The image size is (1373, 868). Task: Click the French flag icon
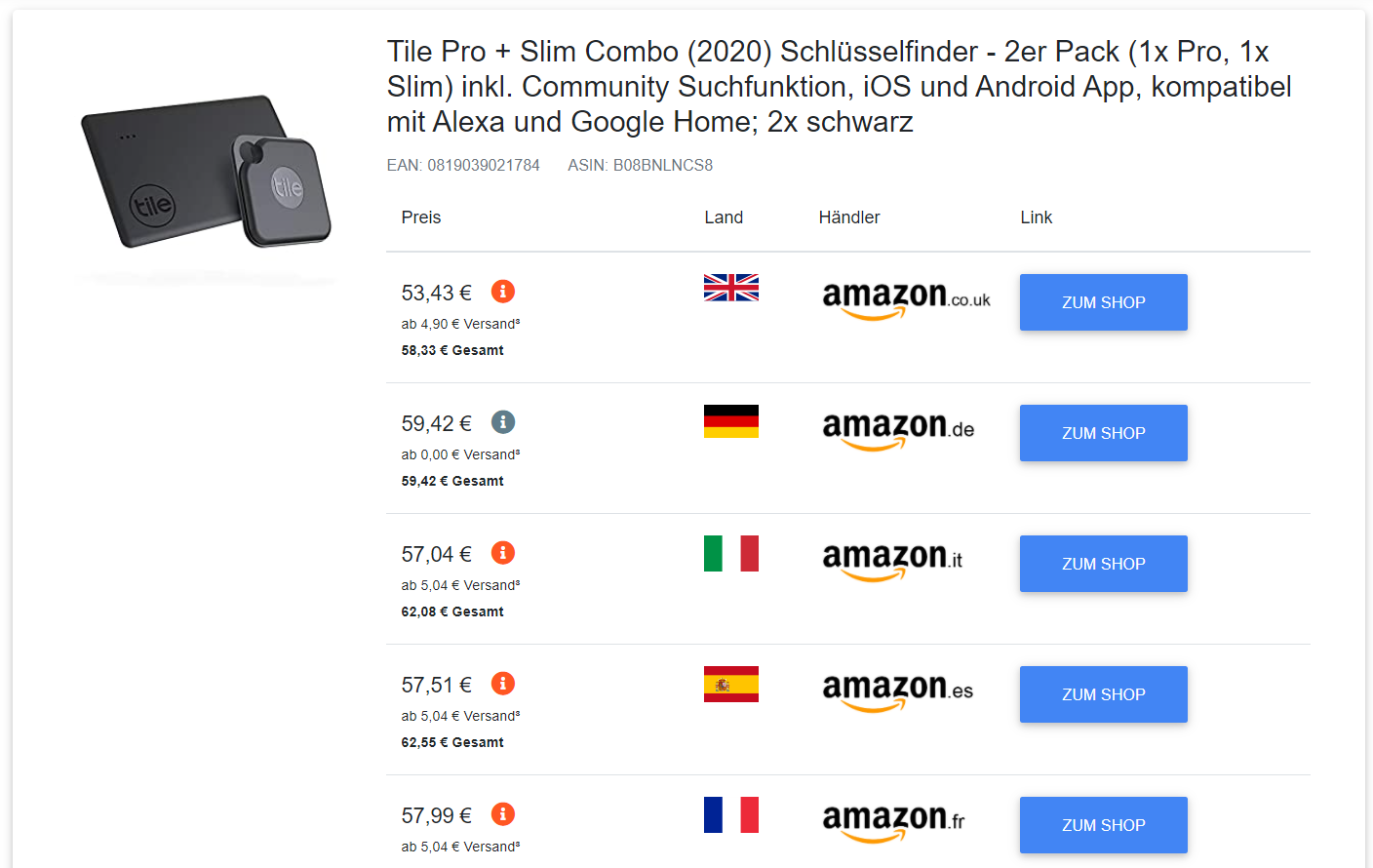coord(731,814)
